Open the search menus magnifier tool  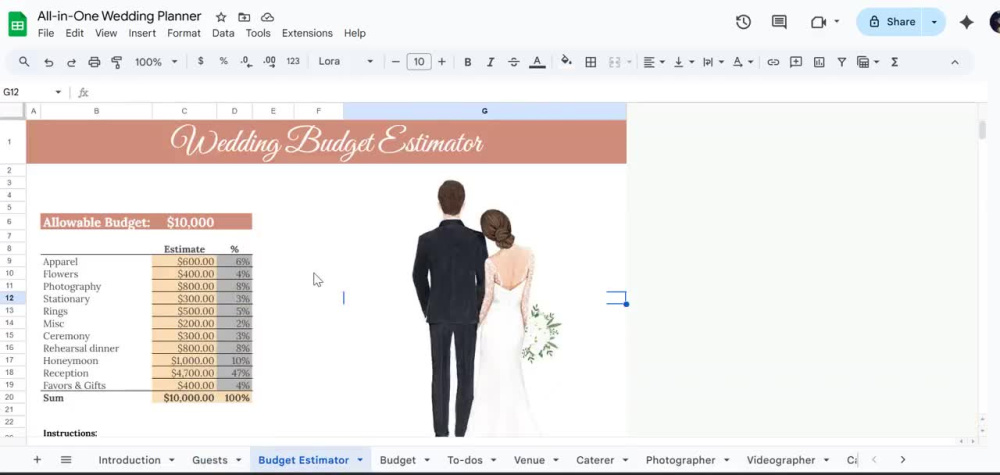click(x=24, y=62)
